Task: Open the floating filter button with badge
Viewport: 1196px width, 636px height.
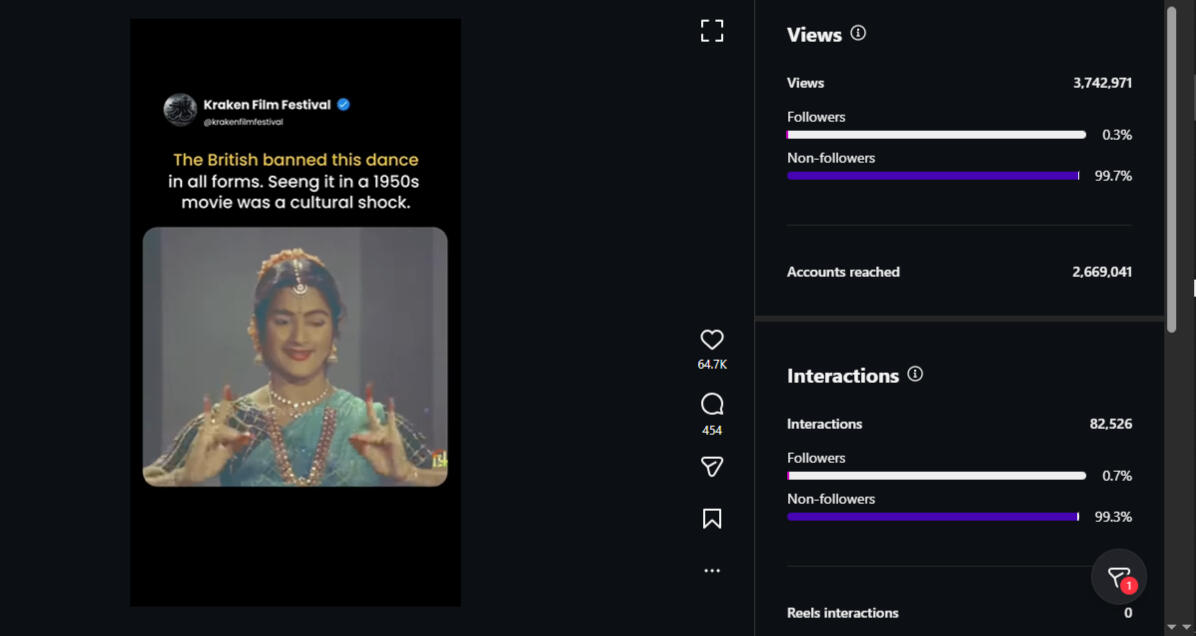Action: click(x=1118, y=577)
